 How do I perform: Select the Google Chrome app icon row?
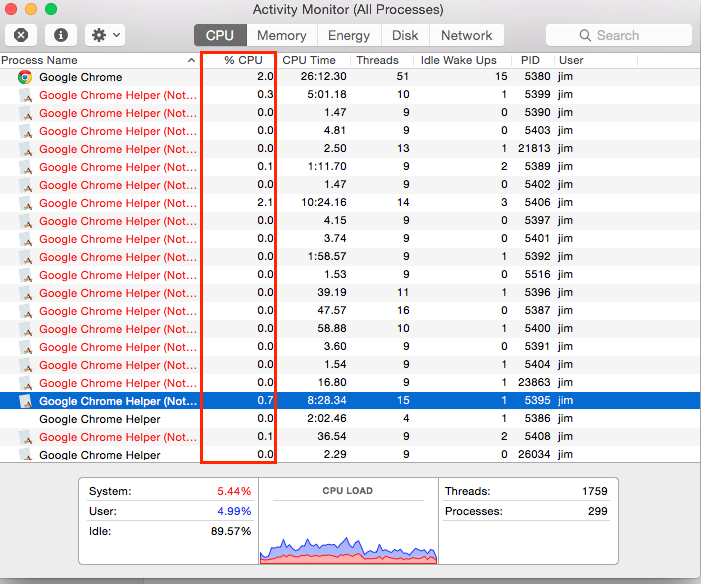[x=25, y=77]
